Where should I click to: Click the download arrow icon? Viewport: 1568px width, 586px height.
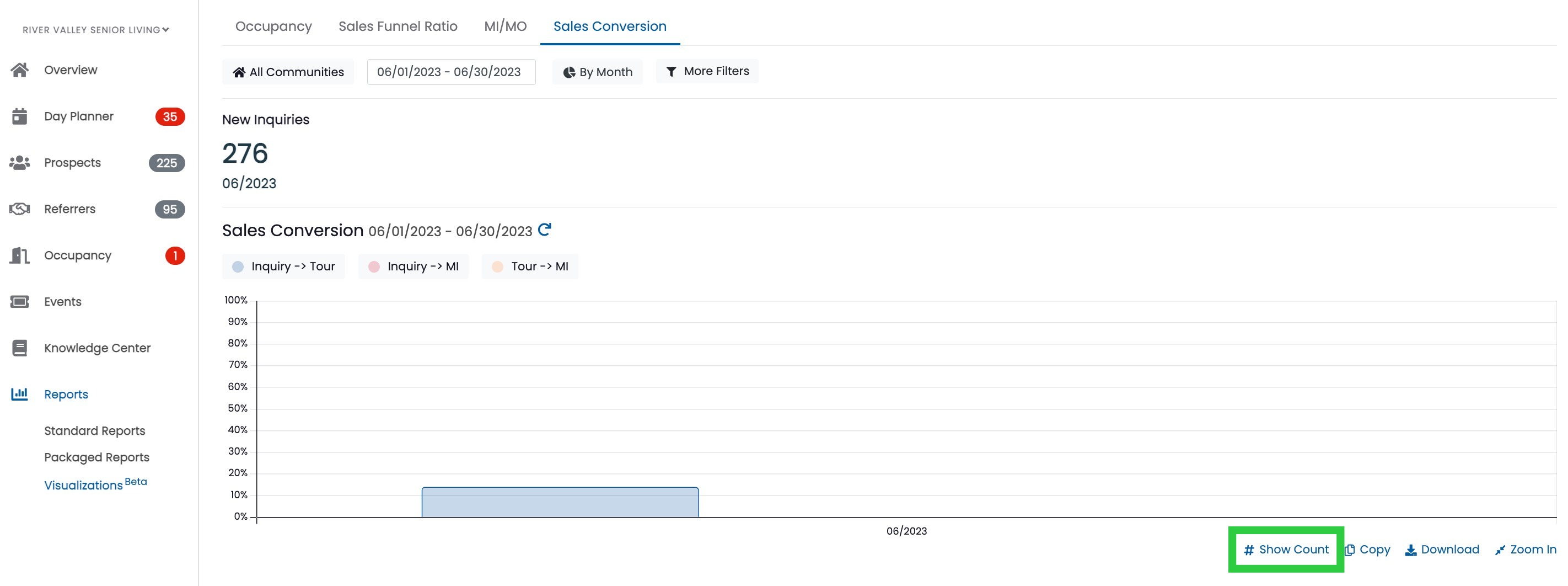click(x=1411, y=550)
